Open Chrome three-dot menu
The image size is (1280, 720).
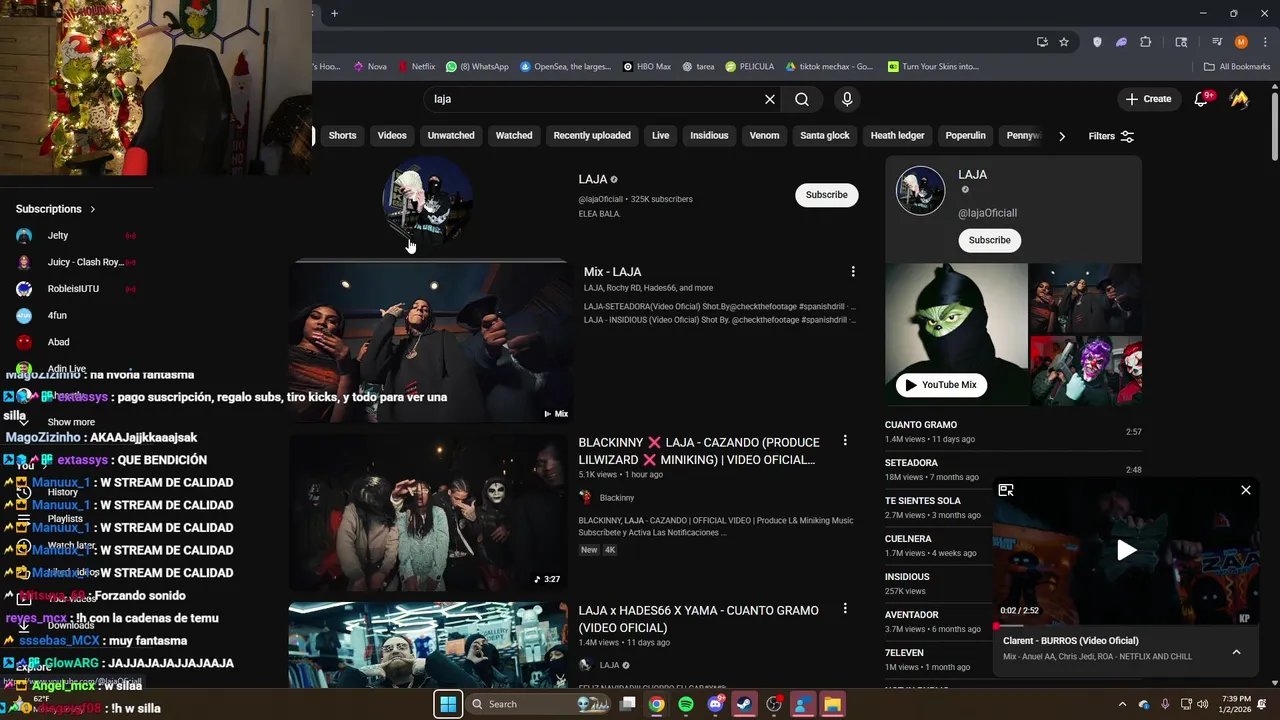point(1263,42)
